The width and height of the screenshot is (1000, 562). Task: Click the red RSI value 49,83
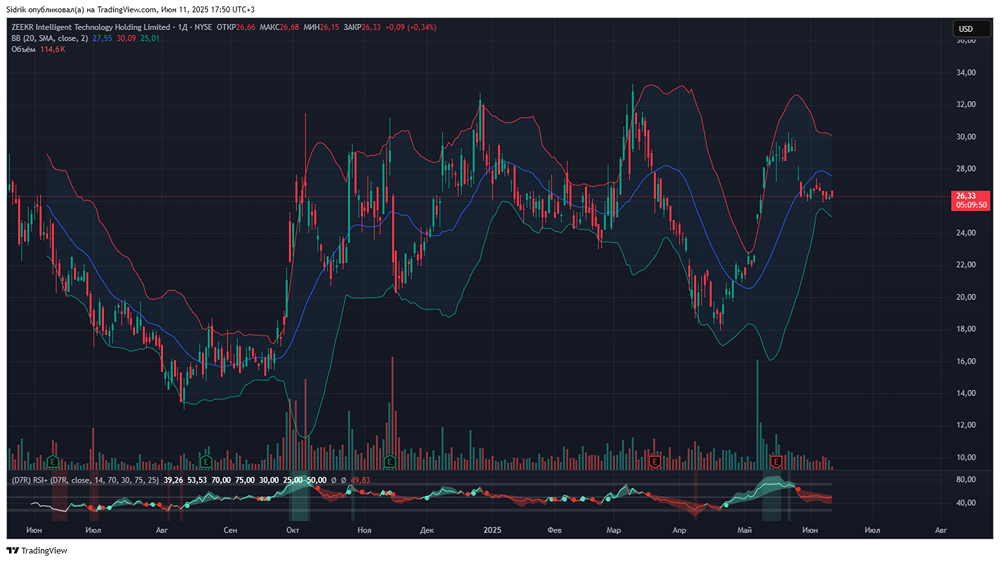coord(360,480)
